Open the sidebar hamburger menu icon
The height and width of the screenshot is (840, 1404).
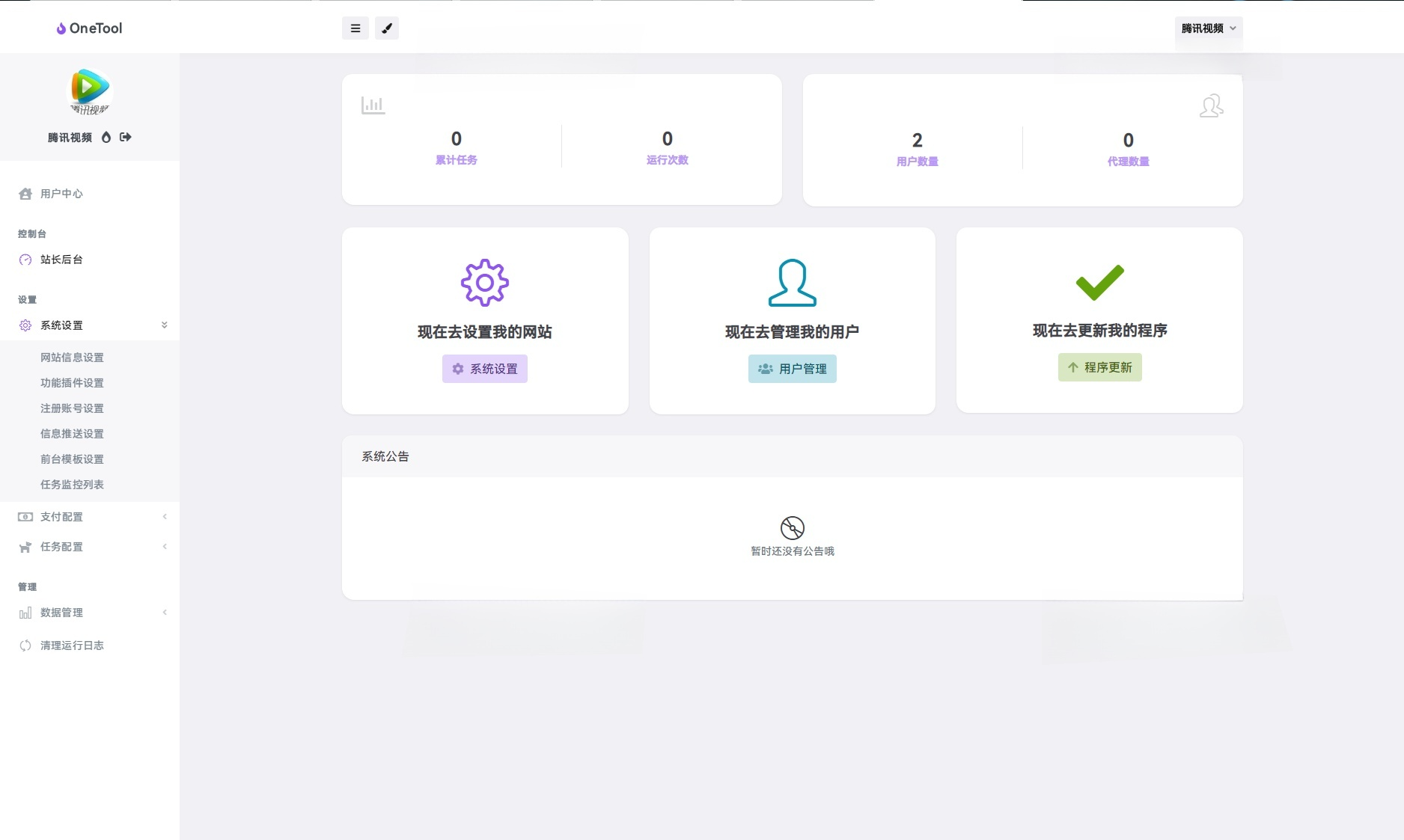tap(355, 28)
